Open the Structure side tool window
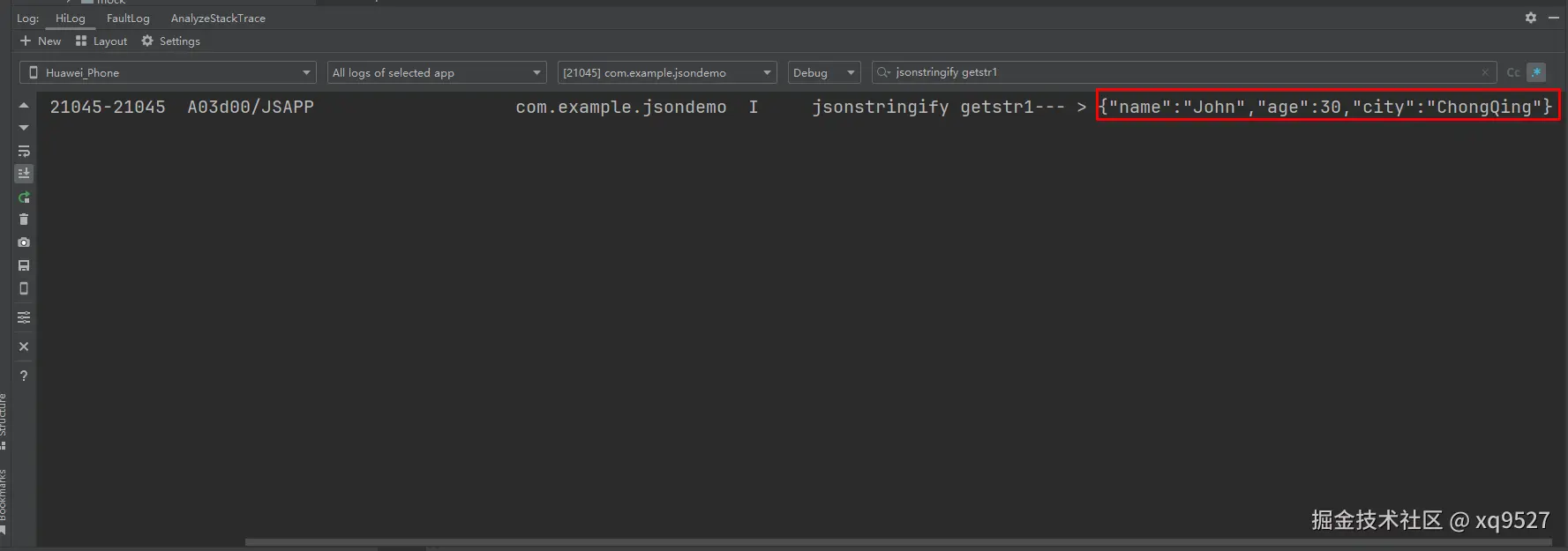Screen dimensions: 1568x551 4,421
